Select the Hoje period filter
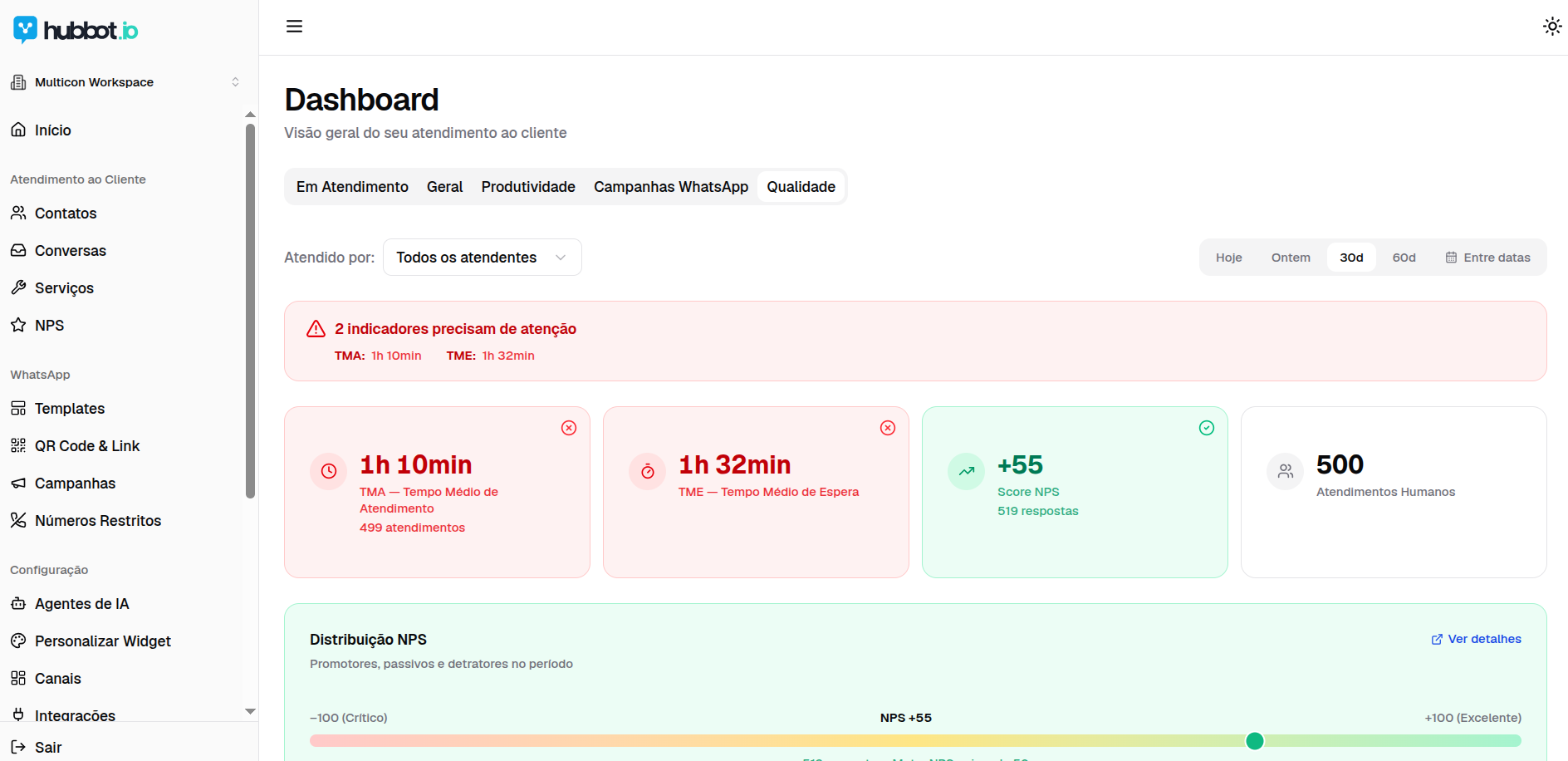The height and width of the screenshot is (761, 1568). click(x=1229, y=258)
